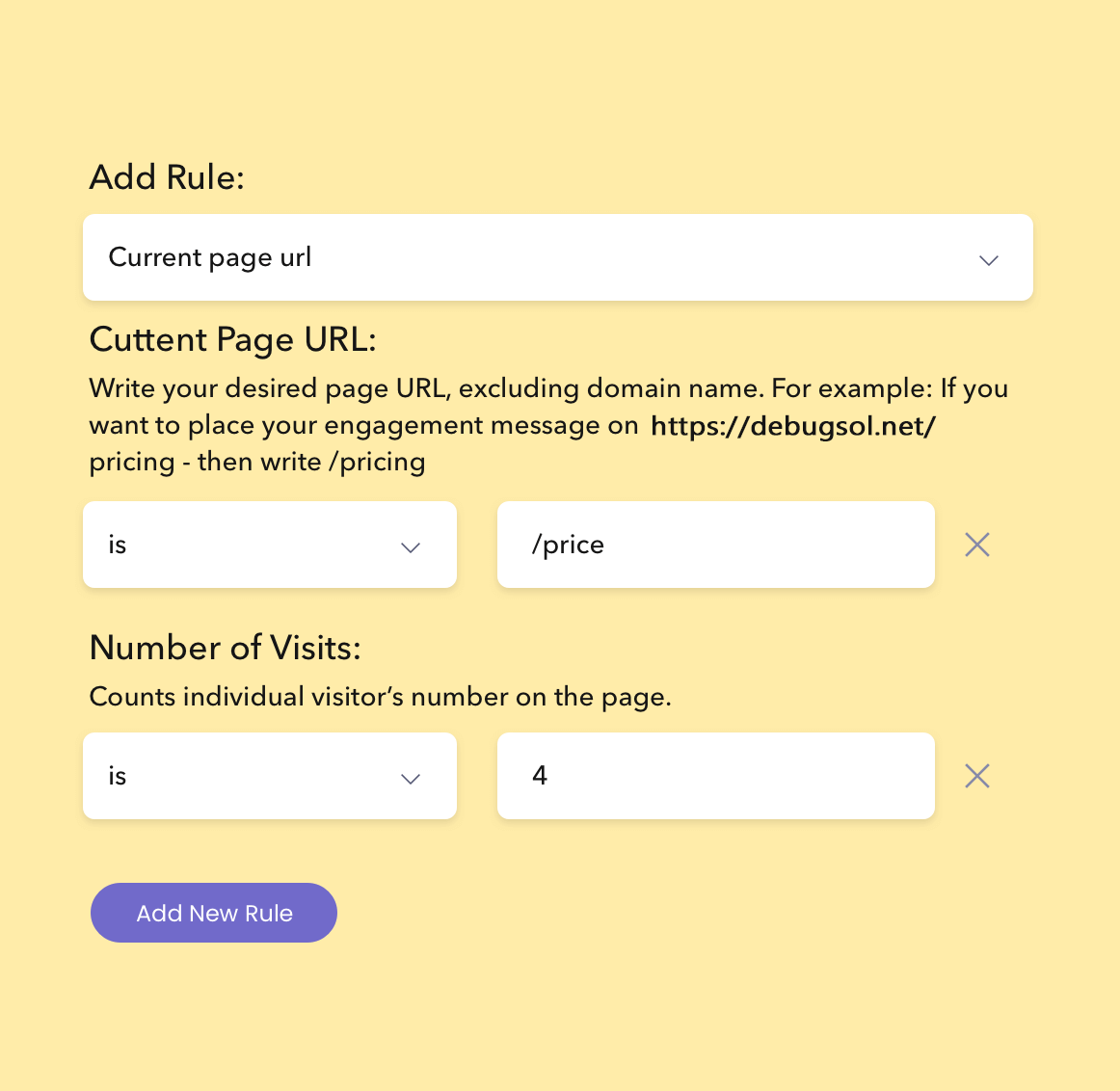Focus the /price URL input field
Screen dimensions: 1120x1091
715,545
